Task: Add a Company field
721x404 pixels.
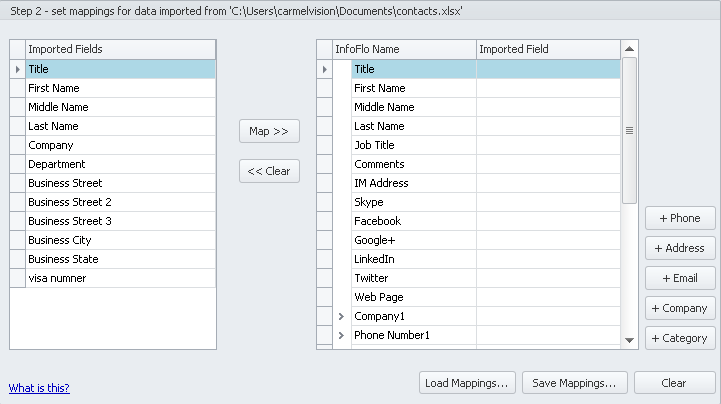Action: click(x=680, y=308)
